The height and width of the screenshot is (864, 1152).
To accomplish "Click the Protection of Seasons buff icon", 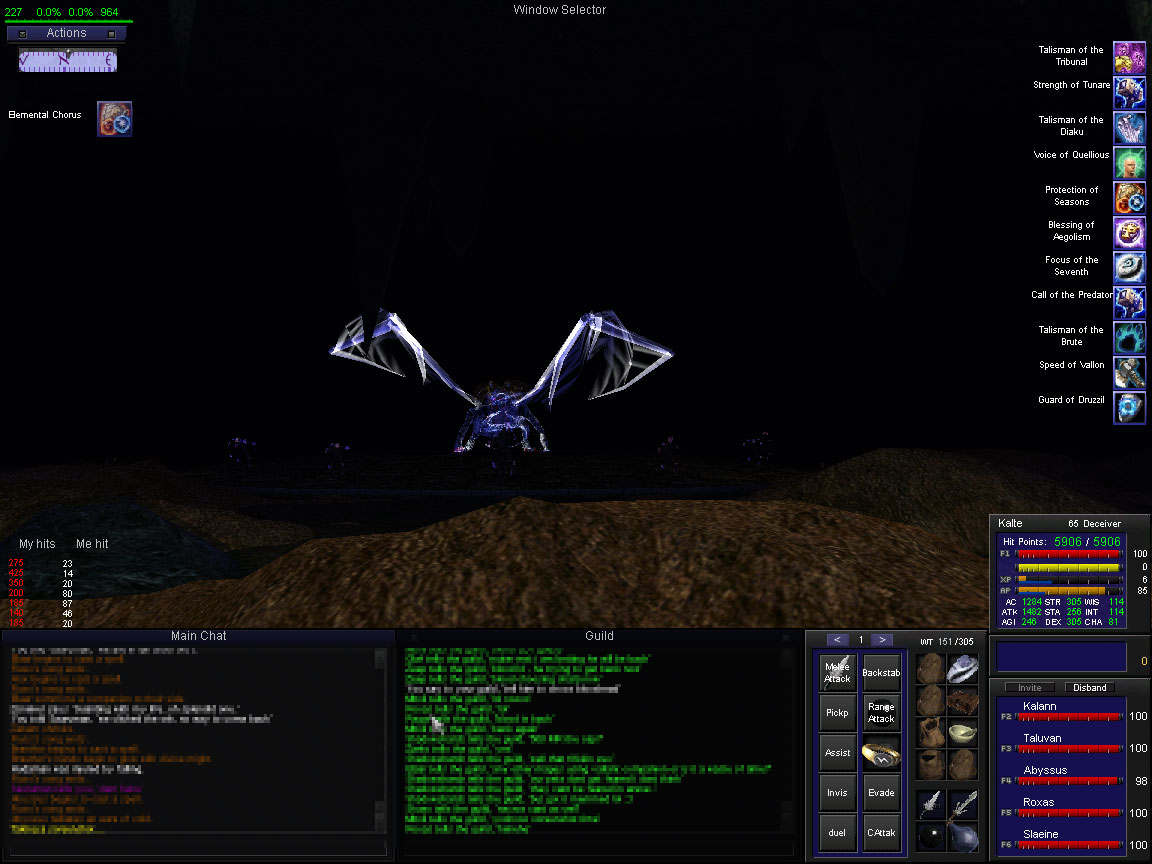I will [x=1129, y=198].
